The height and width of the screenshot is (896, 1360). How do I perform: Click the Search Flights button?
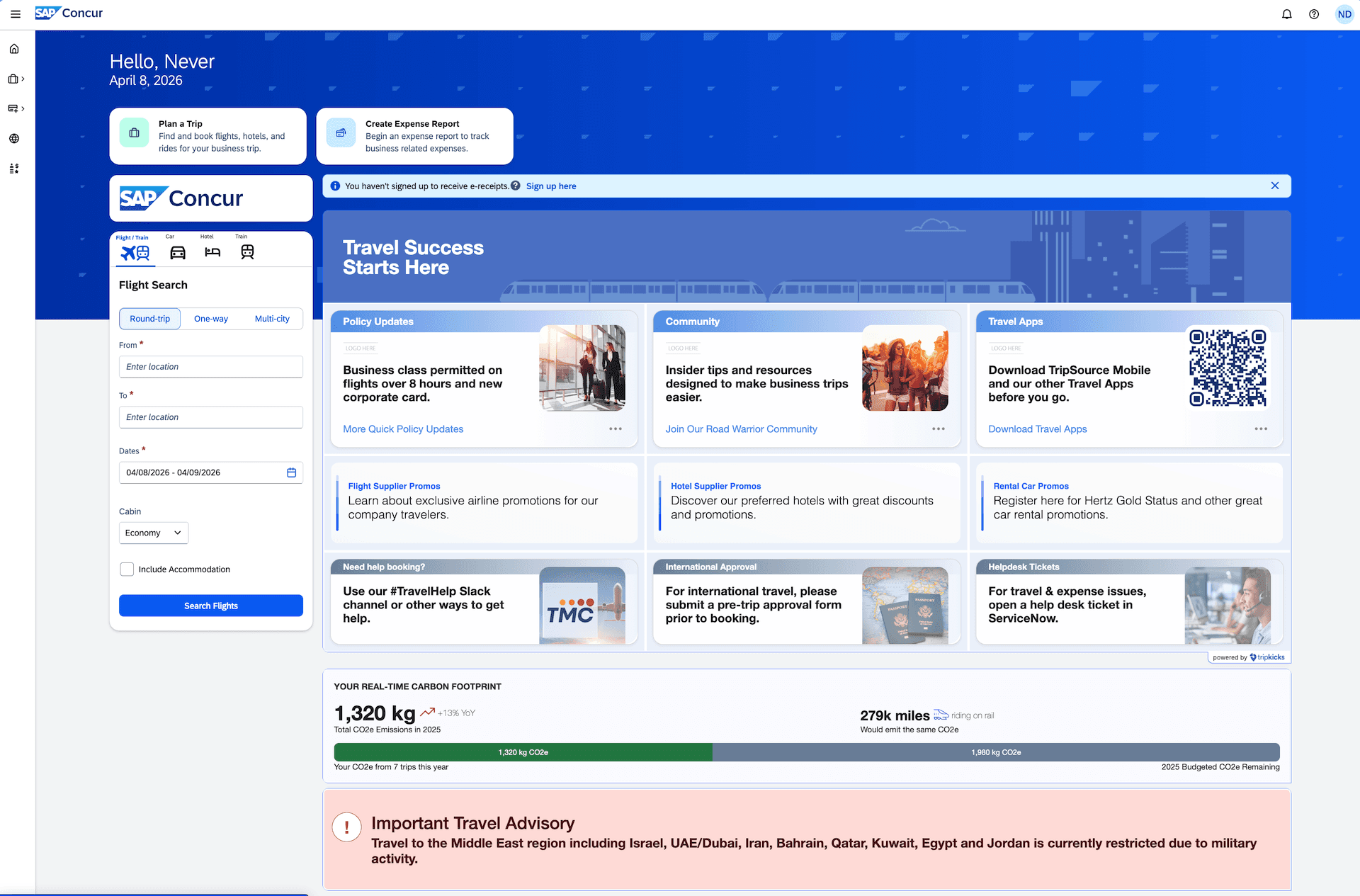point(210,606)
